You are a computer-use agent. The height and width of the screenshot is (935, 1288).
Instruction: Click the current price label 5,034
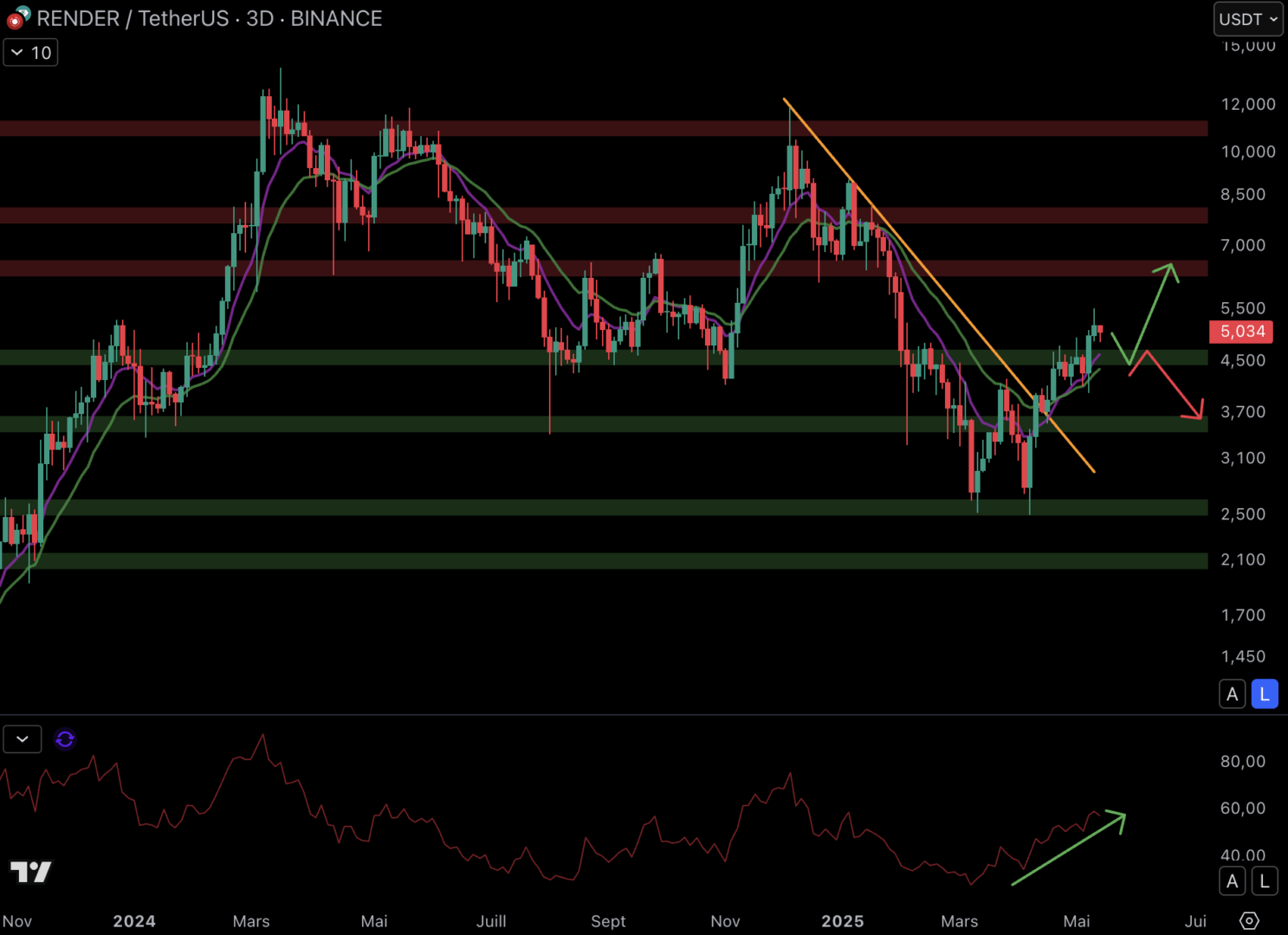coord(1242,332)
